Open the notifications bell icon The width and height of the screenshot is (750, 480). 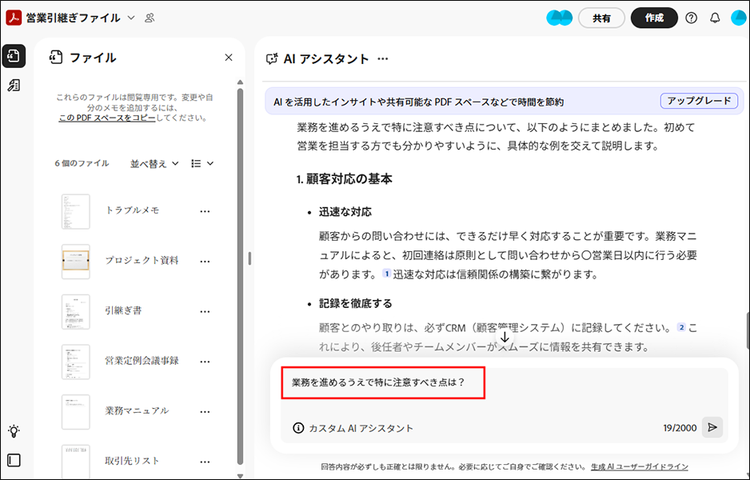tap(715, 18)
